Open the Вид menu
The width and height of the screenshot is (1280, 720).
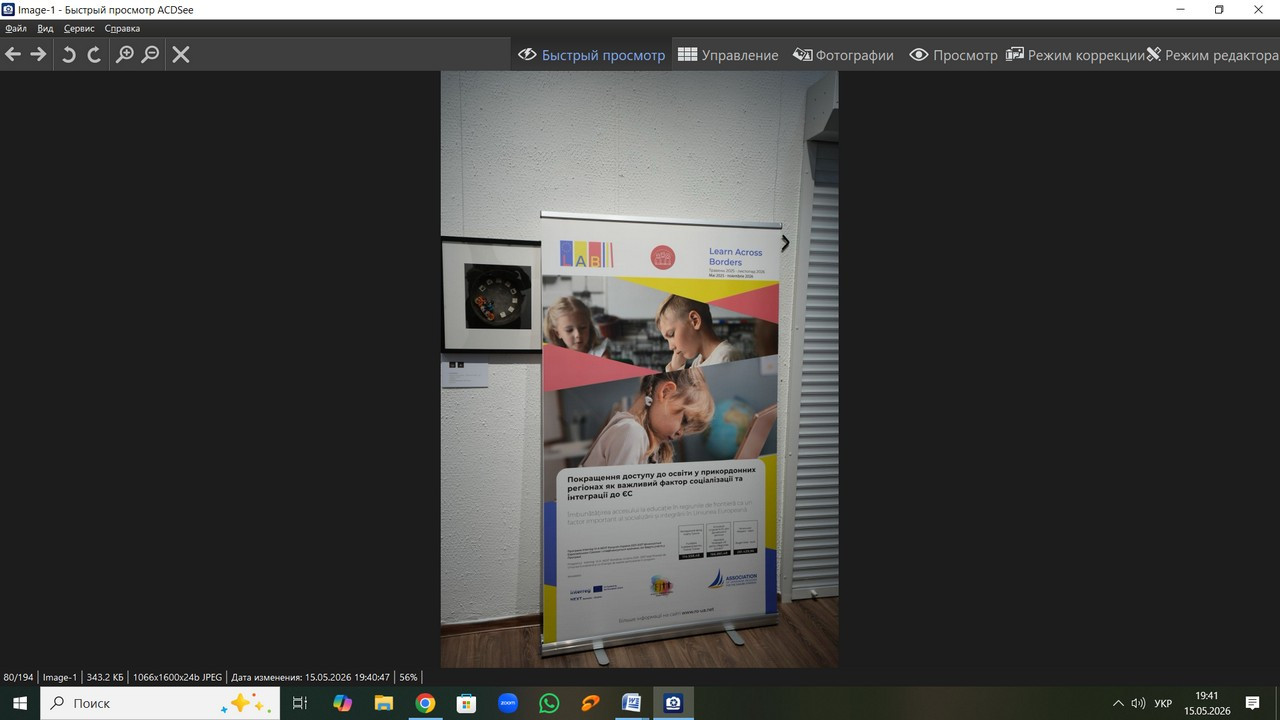coord(45,29)
